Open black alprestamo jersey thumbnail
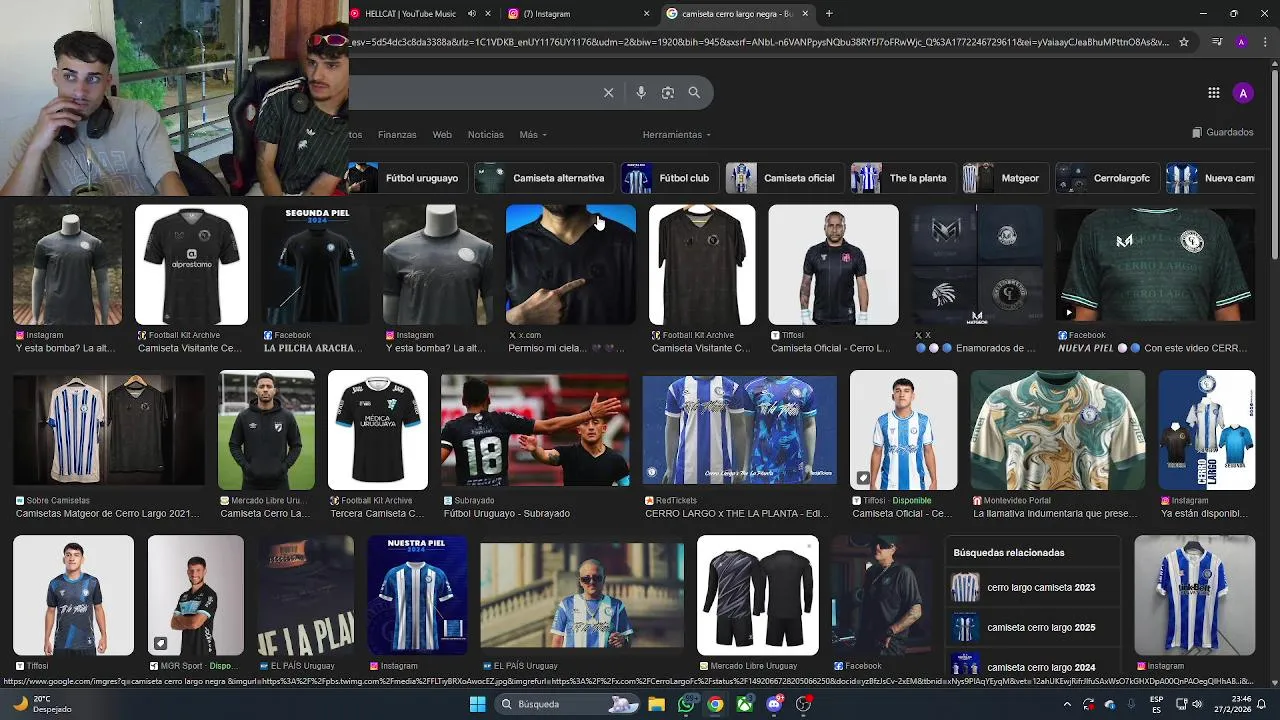The width and height of the screenshot is (1280, 720). 191,265
